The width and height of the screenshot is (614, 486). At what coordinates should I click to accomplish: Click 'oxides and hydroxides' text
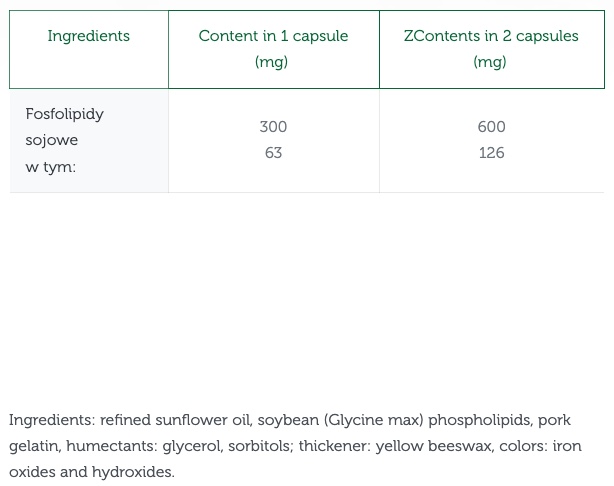[92, 472]
